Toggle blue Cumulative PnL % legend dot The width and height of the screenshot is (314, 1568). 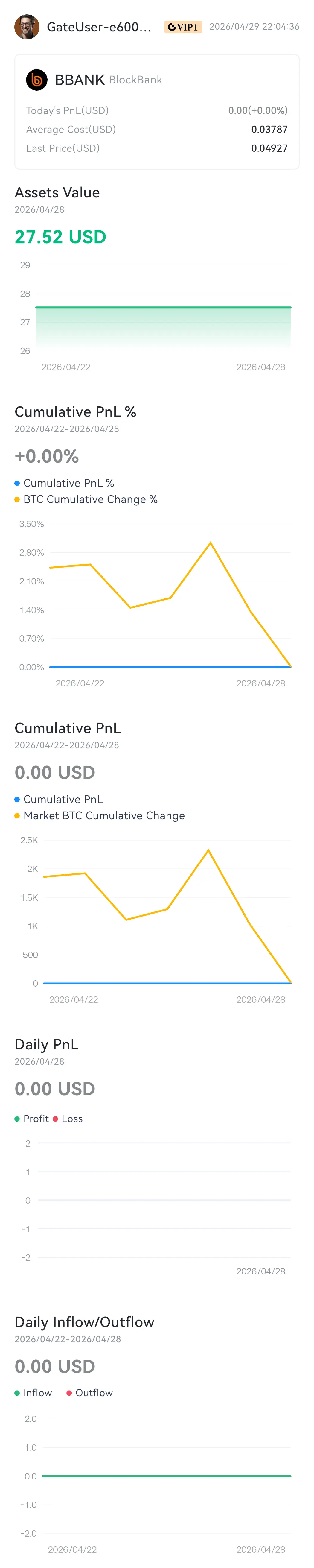(x=17, y=483)
